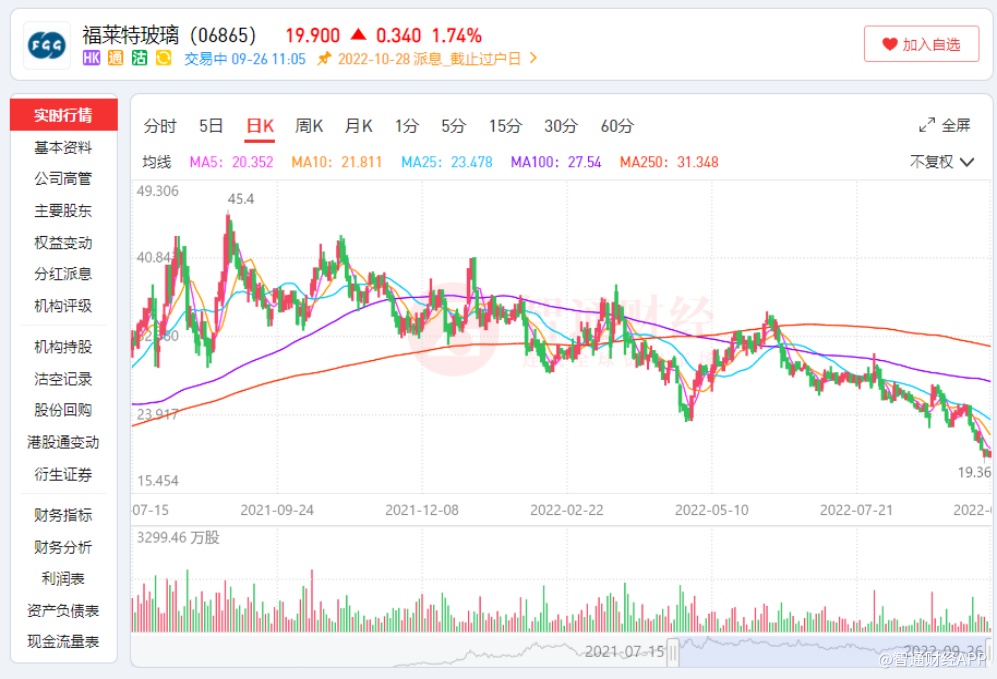Toggle the MA25 moving average legend

pos(446,162)
